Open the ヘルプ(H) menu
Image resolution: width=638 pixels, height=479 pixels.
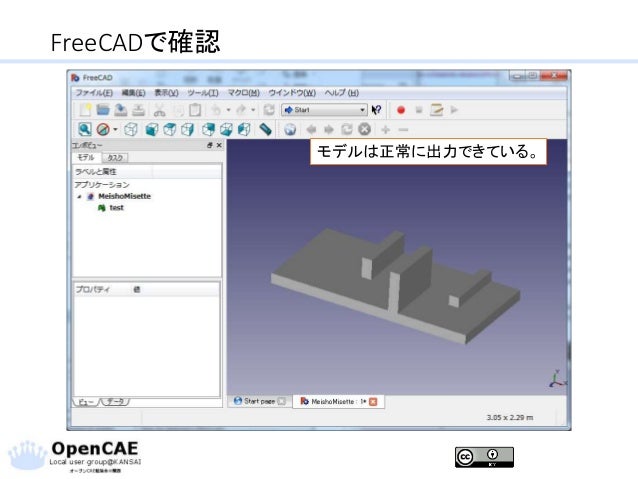[x=342, y=93]
